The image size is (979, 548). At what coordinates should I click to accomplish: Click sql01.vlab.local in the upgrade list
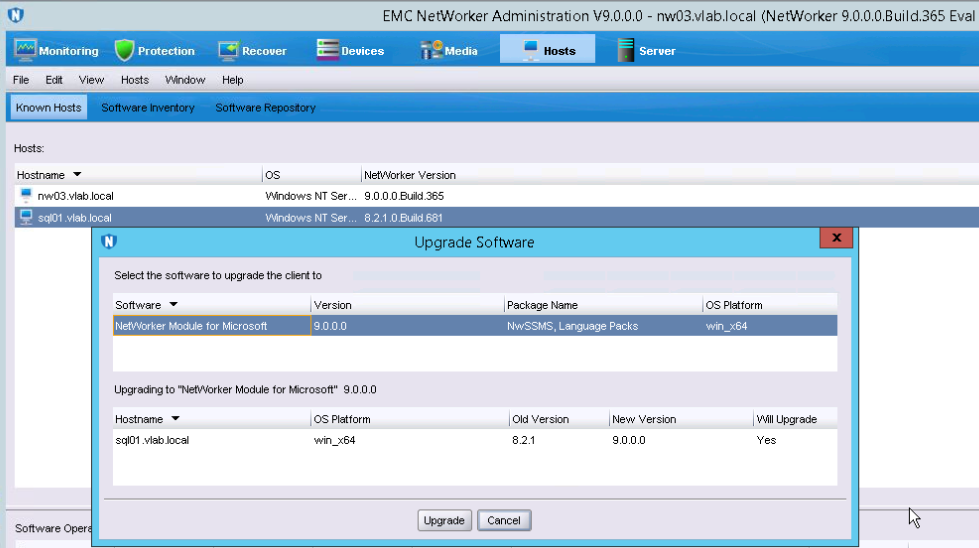[x=152, y=440]
